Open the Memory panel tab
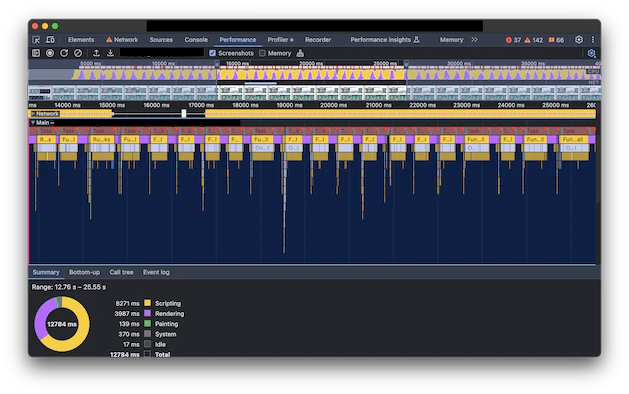 pyautogui.click(x=451, y=40)
